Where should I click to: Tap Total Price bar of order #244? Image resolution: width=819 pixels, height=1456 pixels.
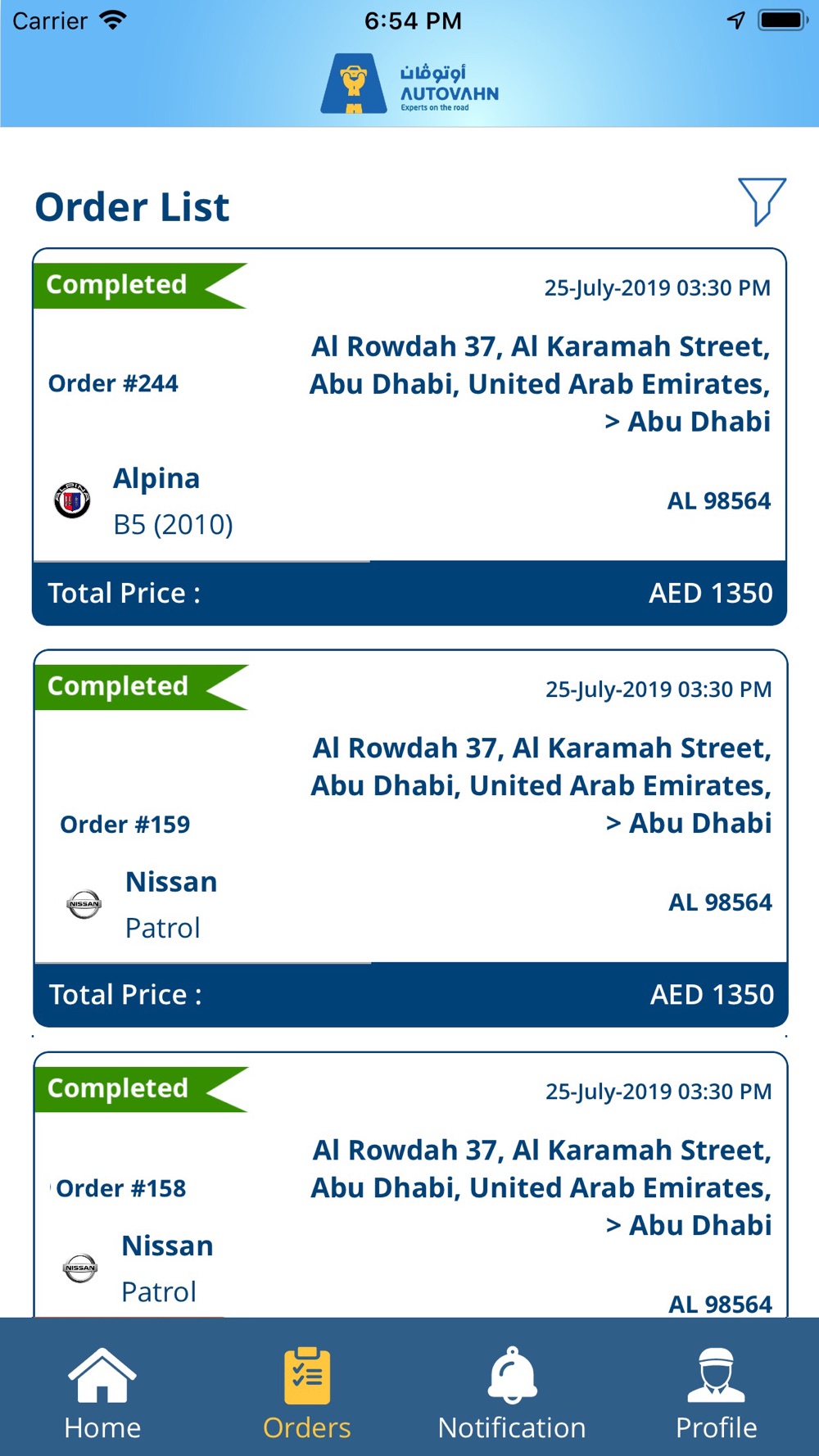[409, 593]
